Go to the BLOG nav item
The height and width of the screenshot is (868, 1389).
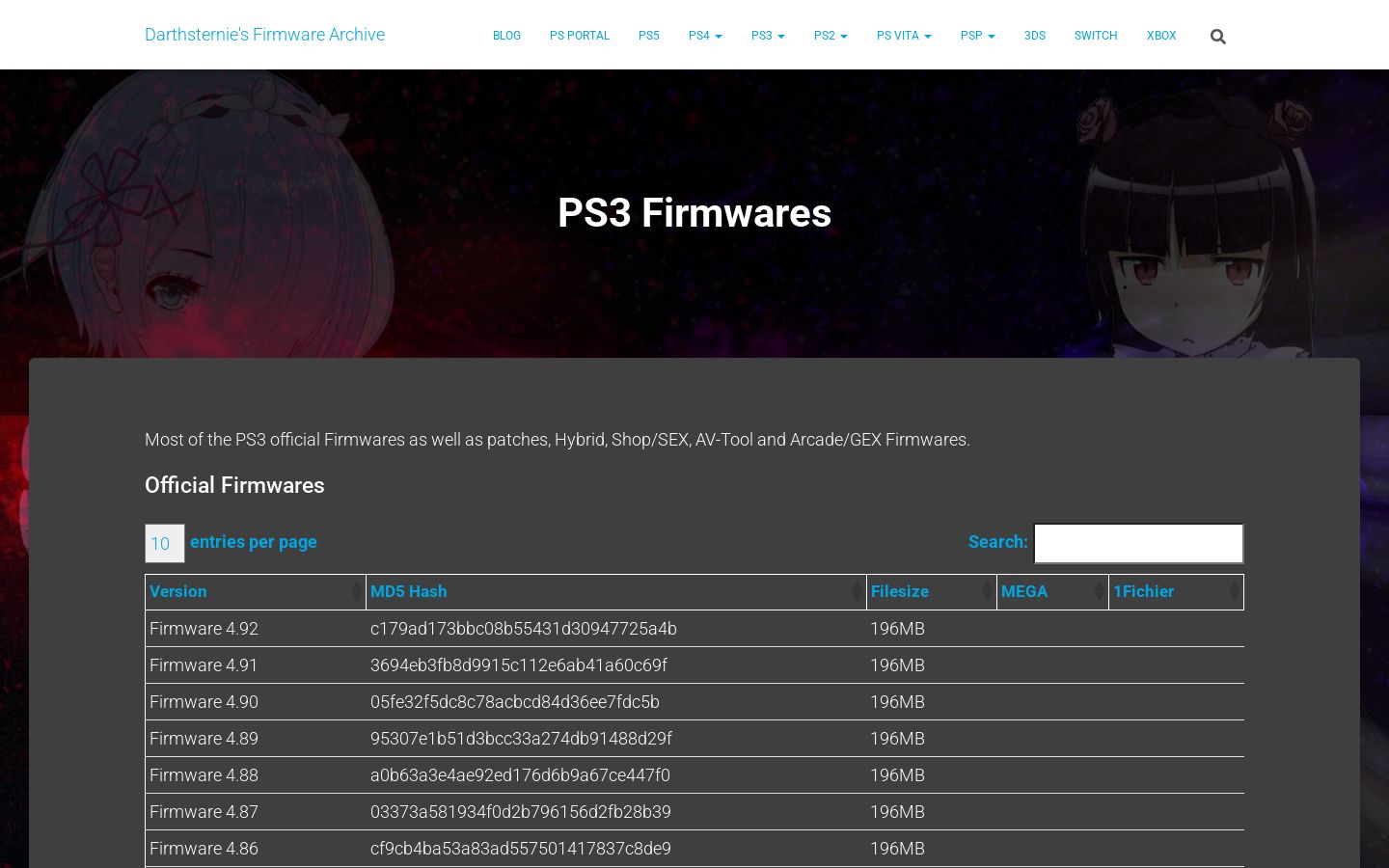pos(506,36)
